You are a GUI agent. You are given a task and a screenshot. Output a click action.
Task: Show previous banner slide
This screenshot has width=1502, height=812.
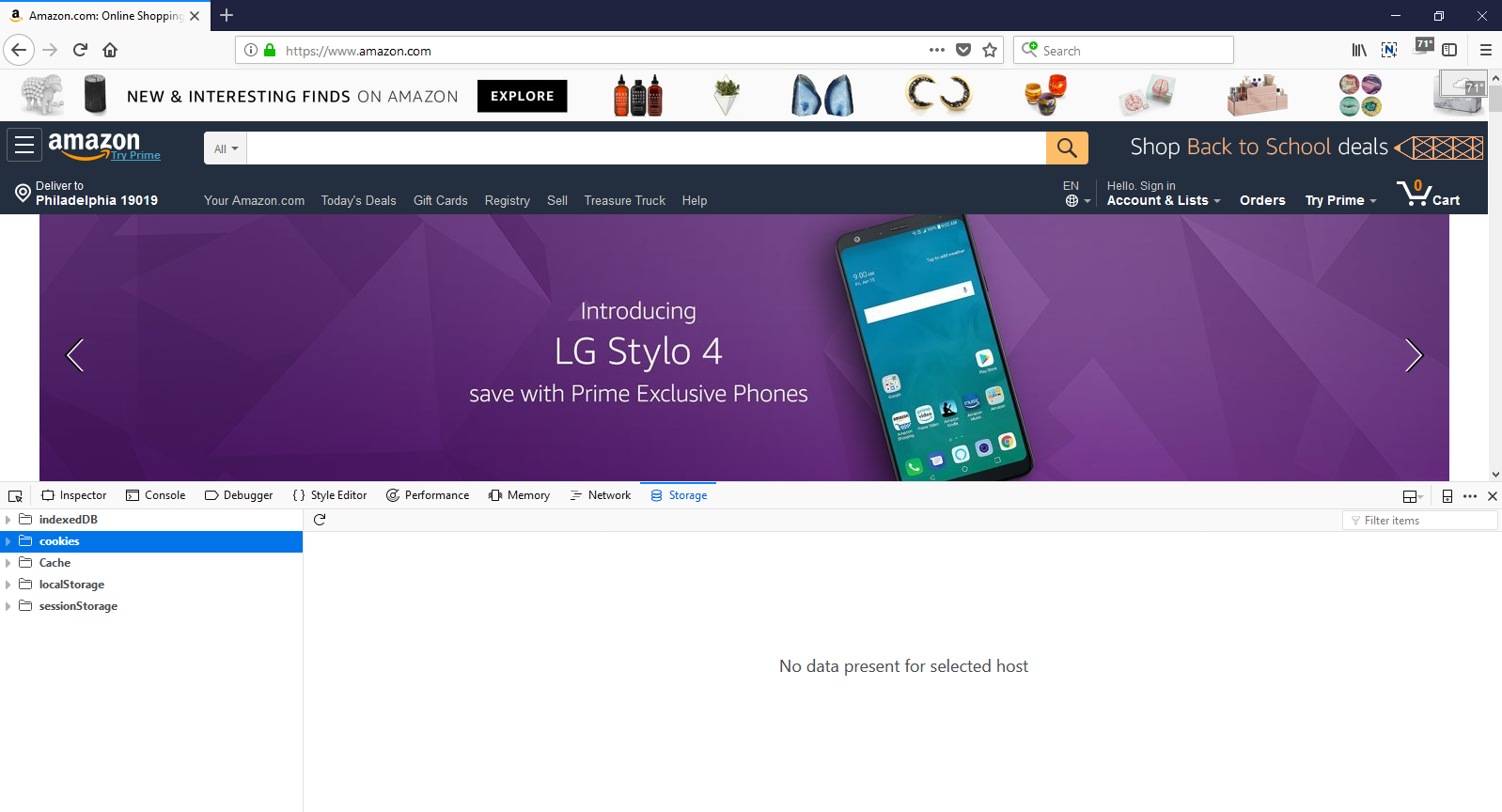pos(75,355)
